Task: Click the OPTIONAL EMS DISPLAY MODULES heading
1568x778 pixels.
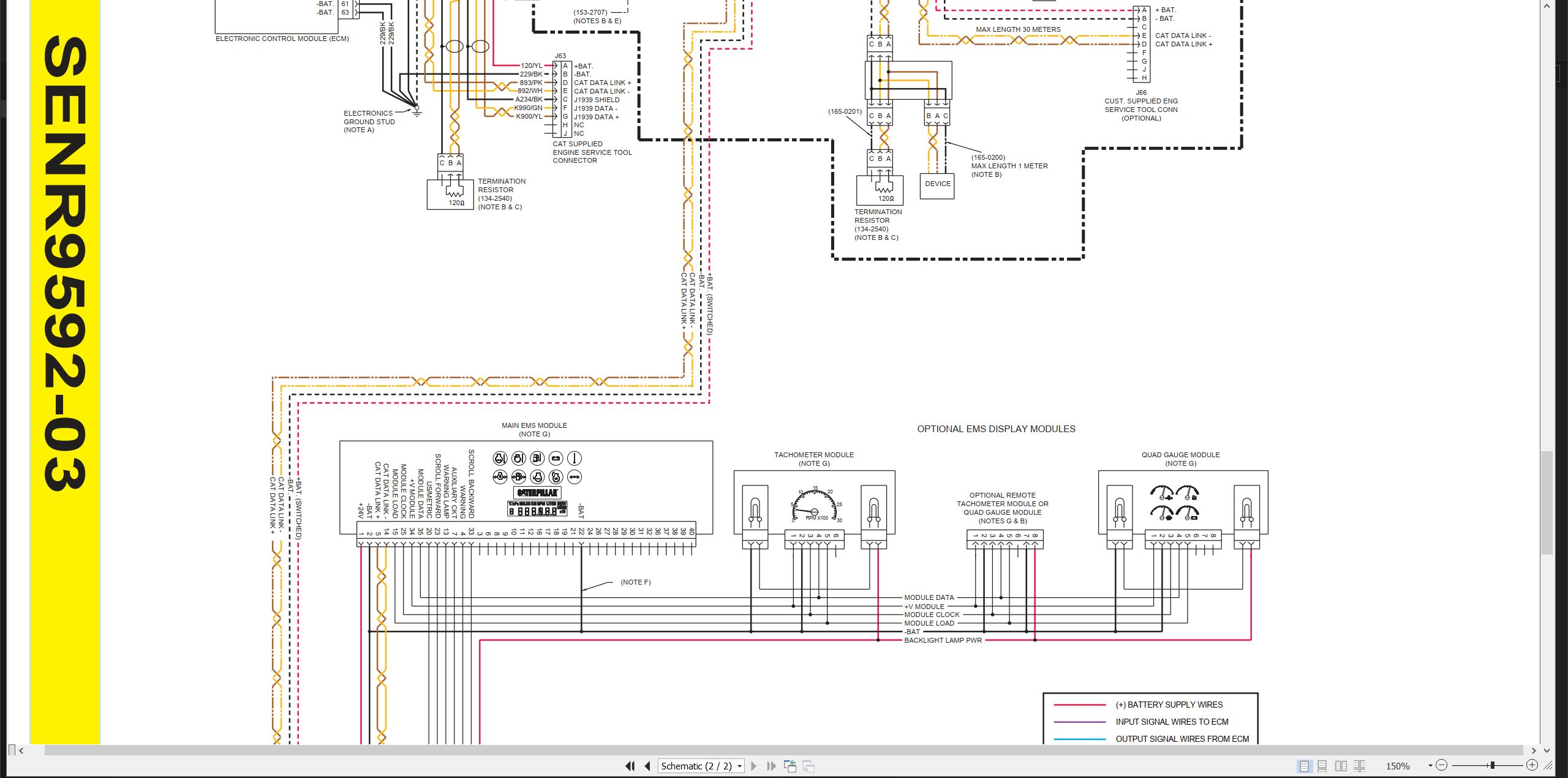Action: pyautogui.click(x=996, y=429)
